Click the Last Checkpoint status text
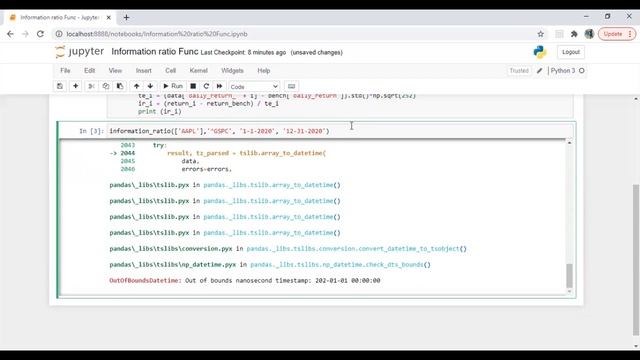This screenshot has width=640, height=360. pos(243,53)
